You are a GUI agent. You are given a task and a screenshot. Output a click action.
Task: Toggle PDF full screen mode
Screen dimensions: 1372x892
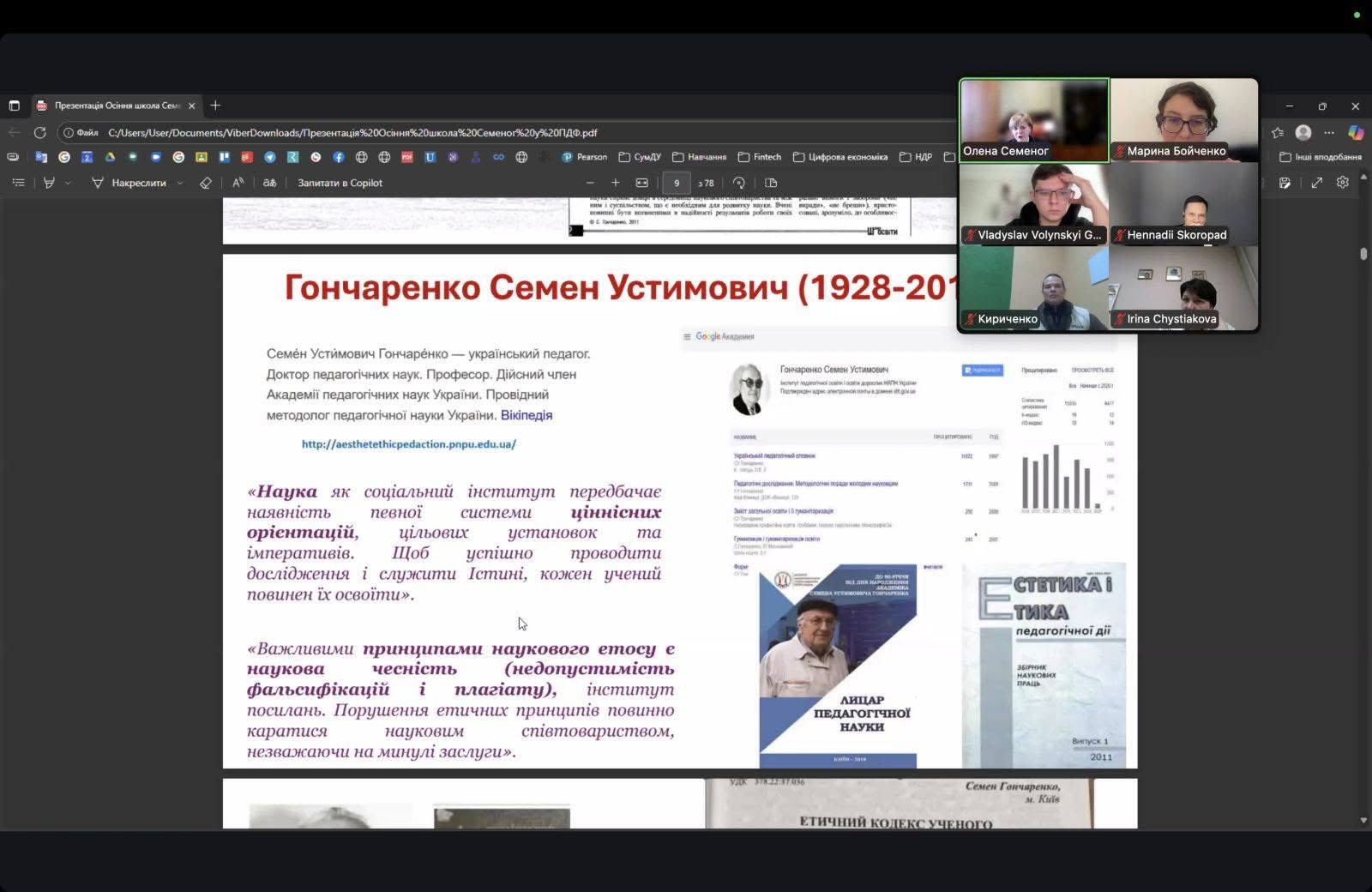1316,183
